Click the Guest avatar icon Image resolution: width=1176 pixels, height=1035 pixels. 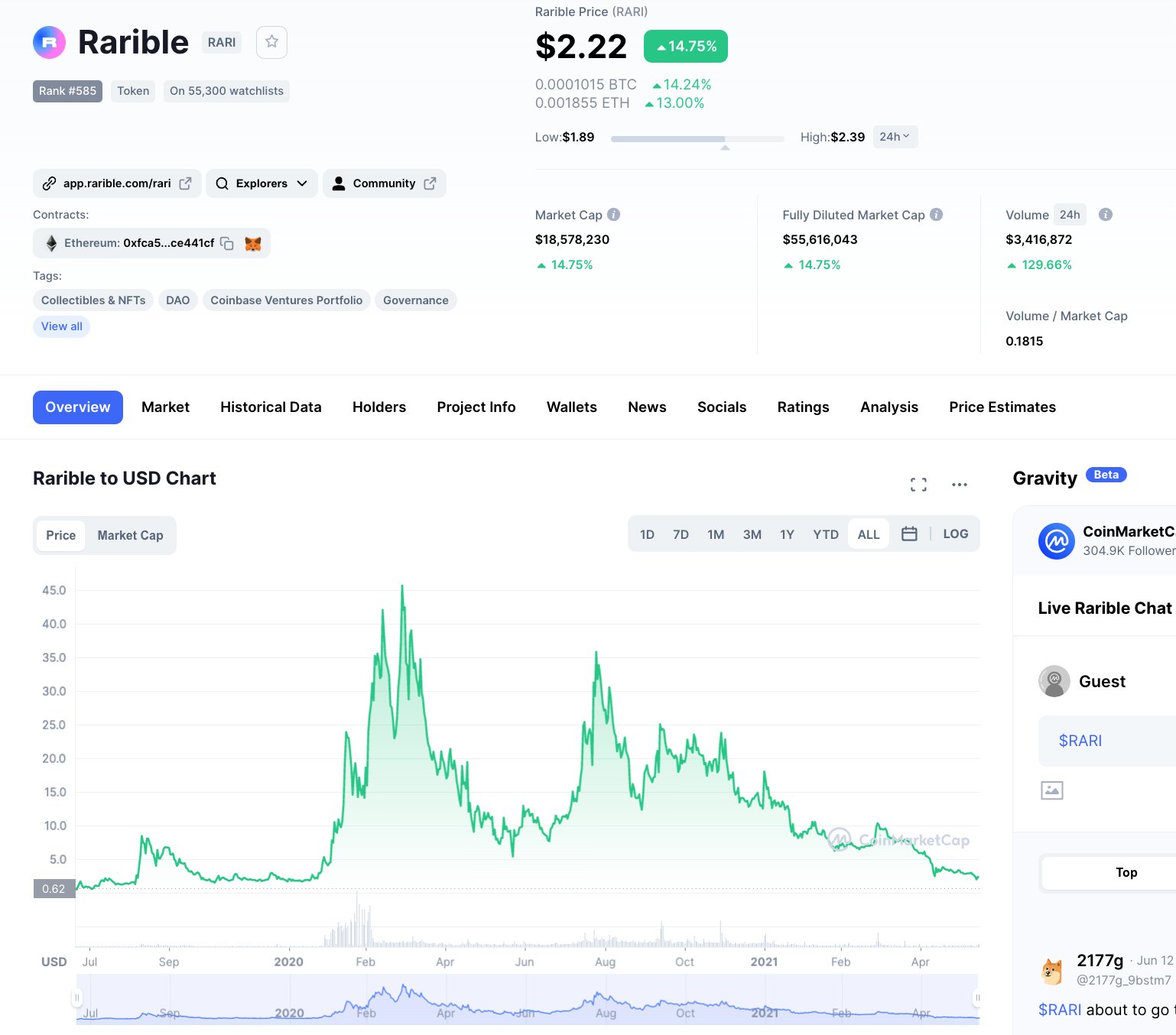(1054, 681)
